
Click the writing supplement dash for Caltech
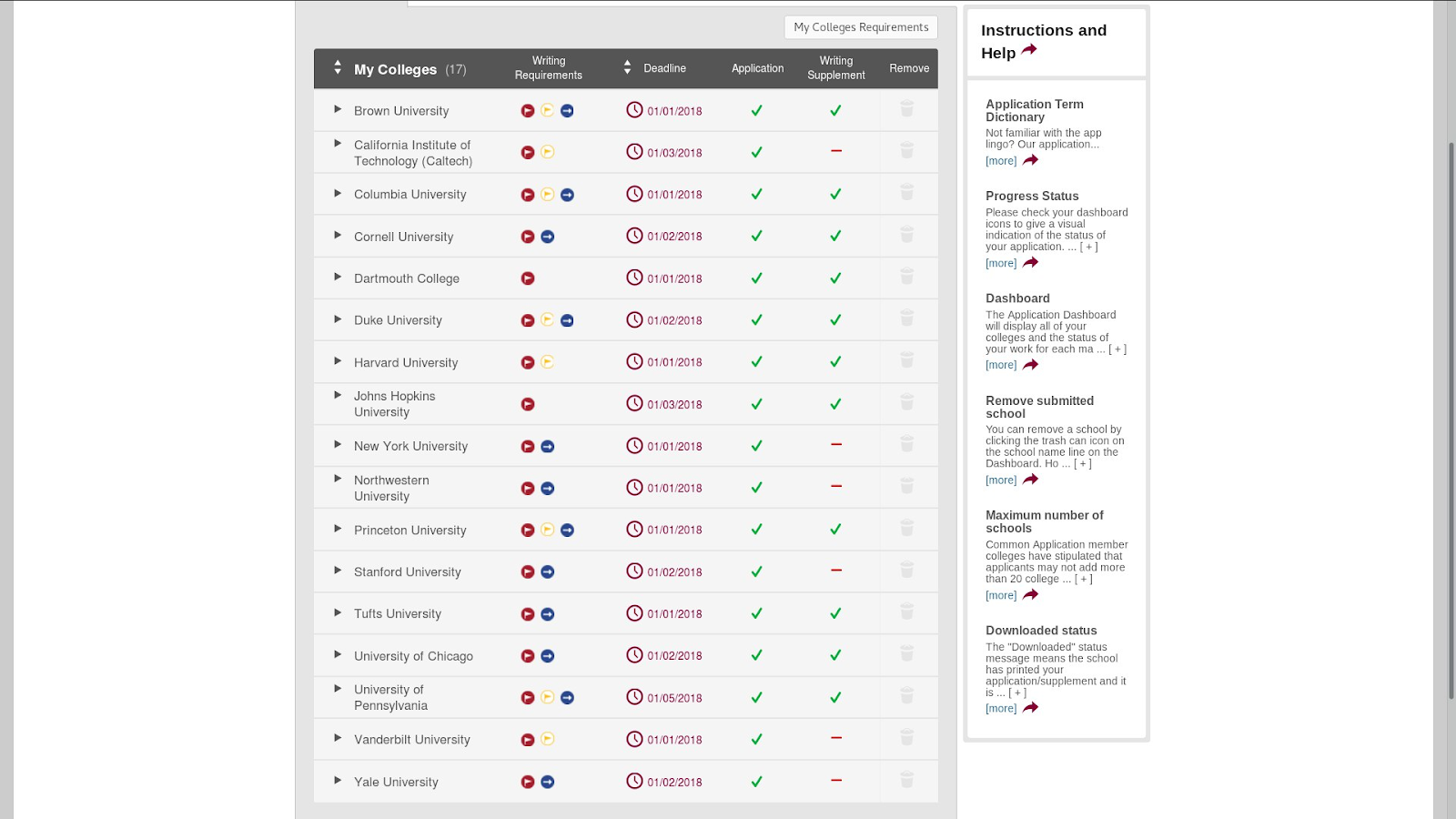[x=835, y=151]
